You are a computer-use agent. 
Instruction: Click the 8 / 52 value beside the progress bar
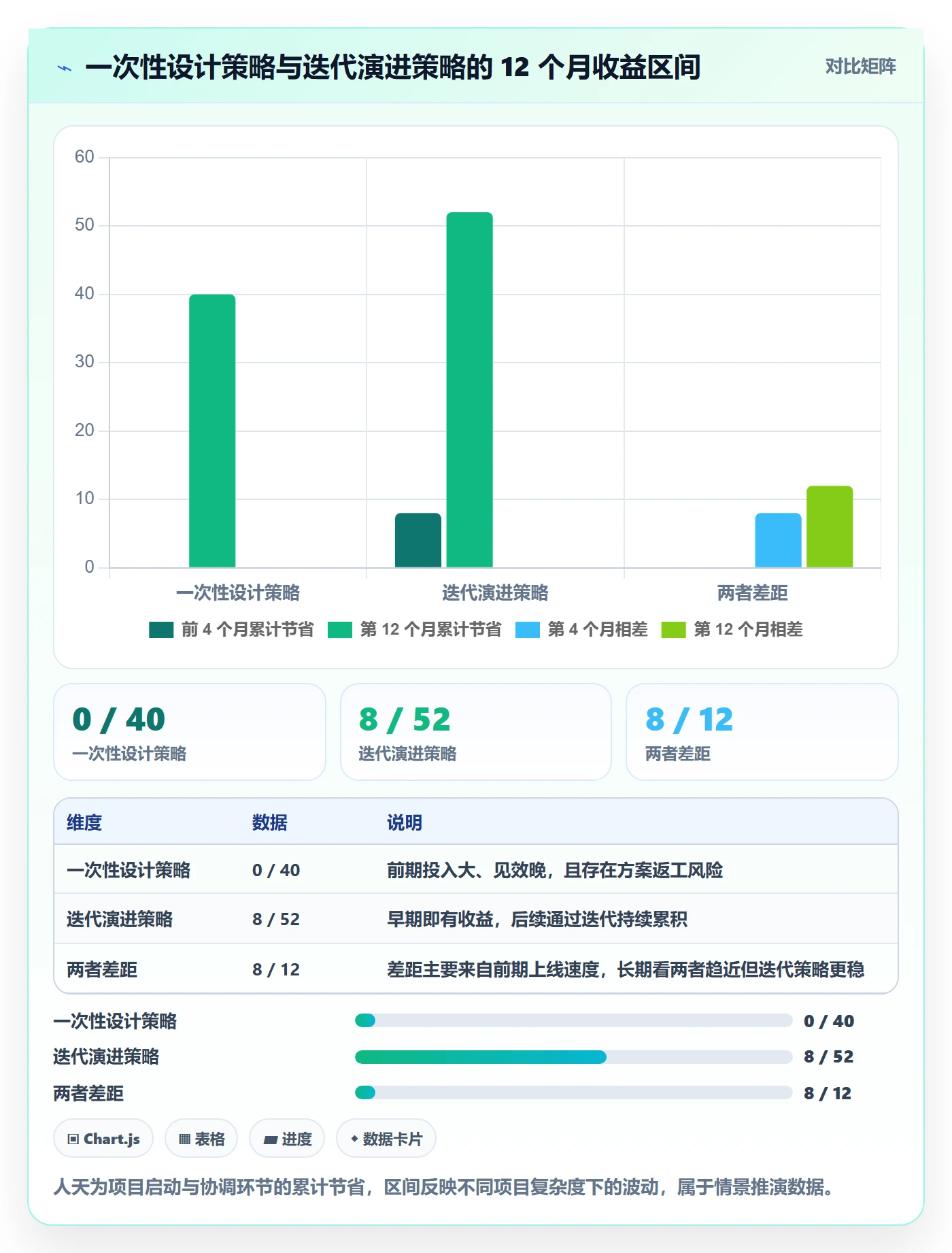(828, 1057)
